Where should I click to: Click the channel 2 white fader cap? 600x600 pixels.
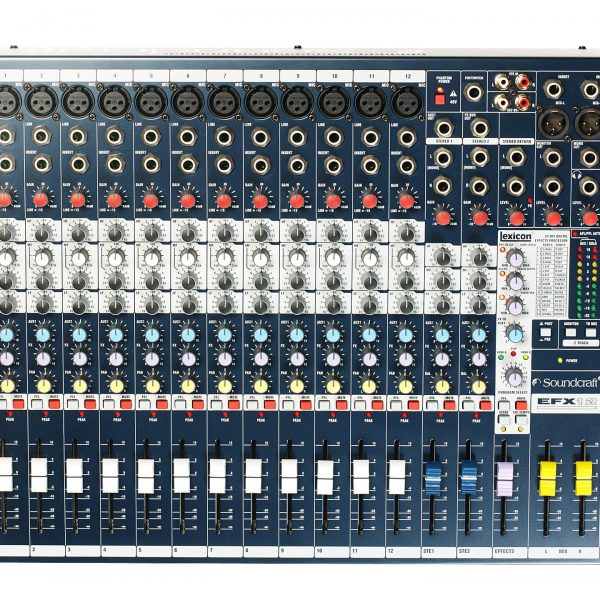click(x=39, y=475)
